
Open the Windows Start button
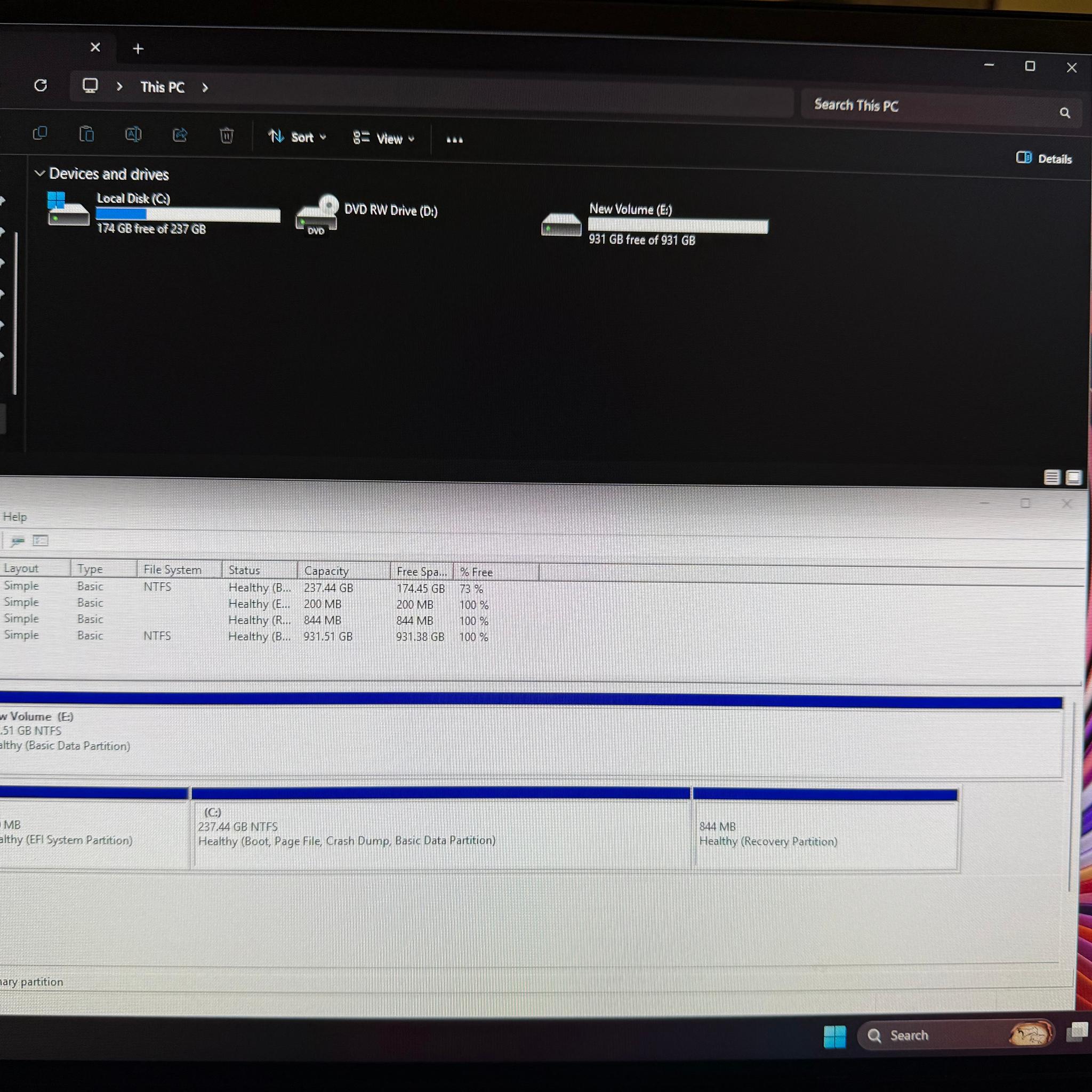(835, 1037)
